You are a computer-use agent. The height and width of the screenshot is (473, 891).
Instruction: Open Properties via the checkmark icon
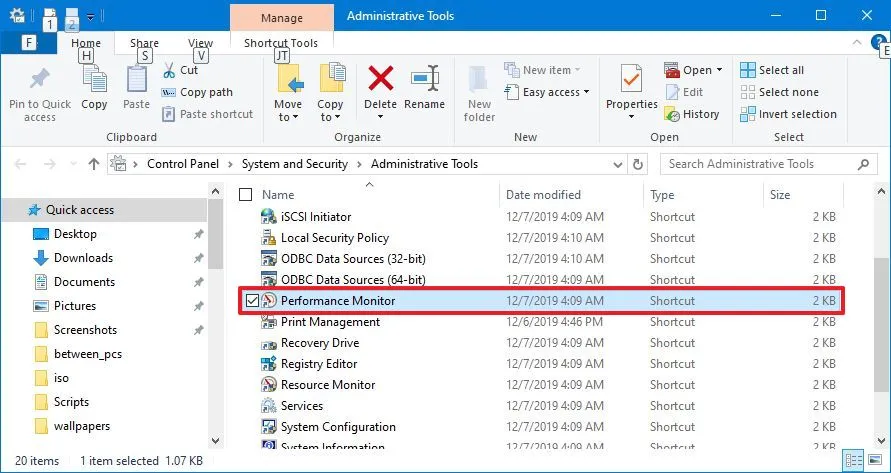click(x=631, y=80)
